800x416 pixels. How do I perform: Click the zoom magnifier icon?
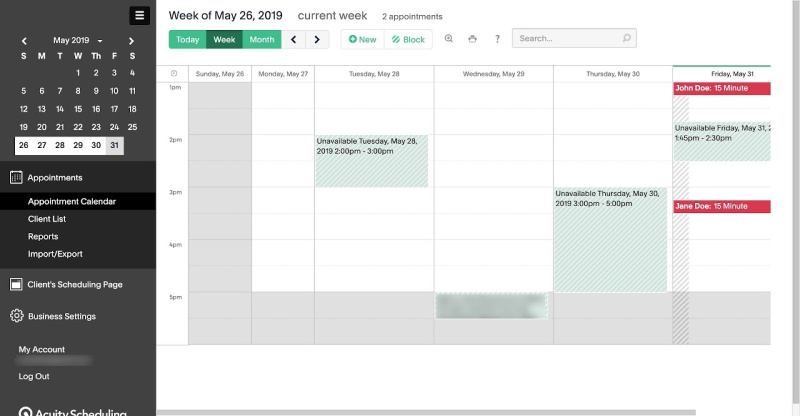448,38
